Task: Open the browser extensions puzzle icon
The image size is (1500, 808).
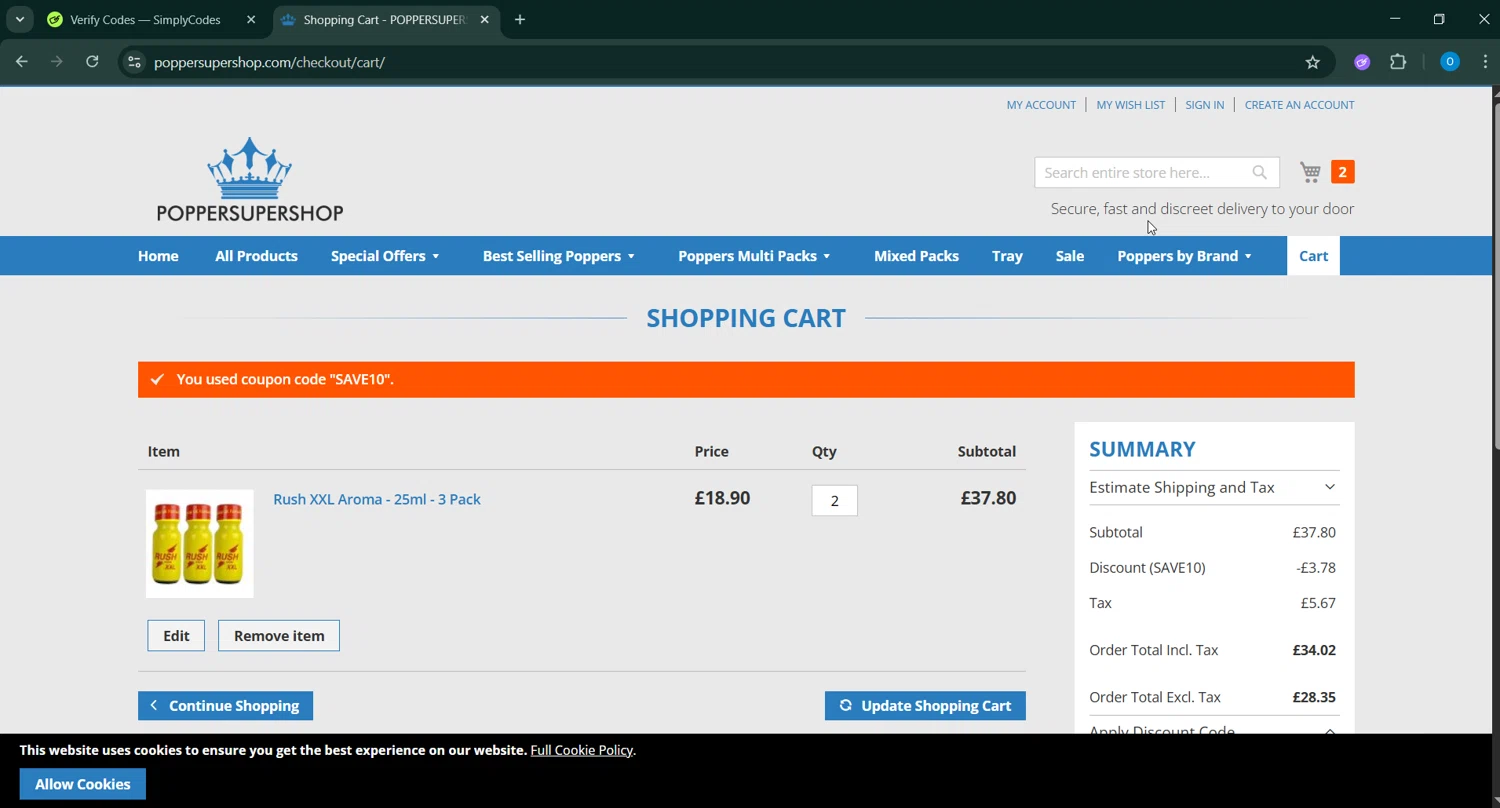Action: pyautogui.click(x=1398, y=62)
